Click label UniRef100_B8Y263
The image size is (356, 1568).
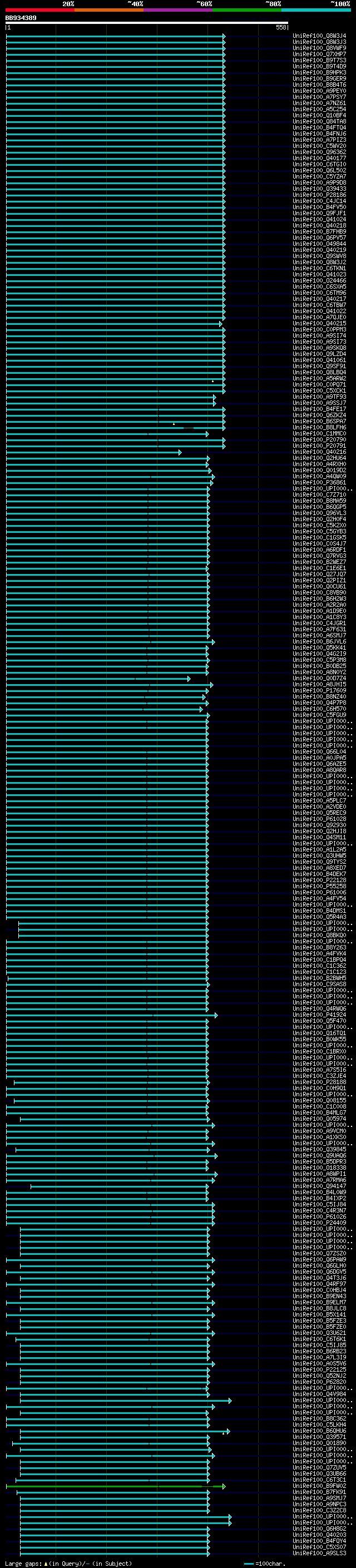tap(319, 947)
